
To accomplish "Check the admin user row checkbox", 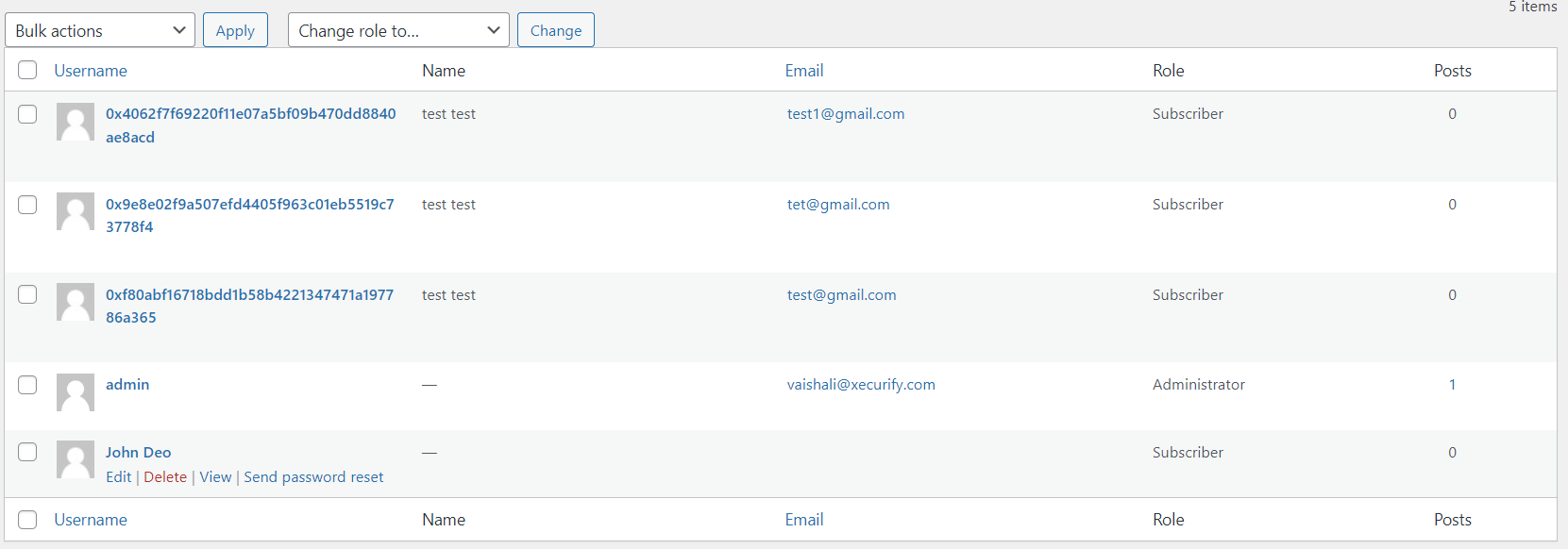I will point(27,385).
